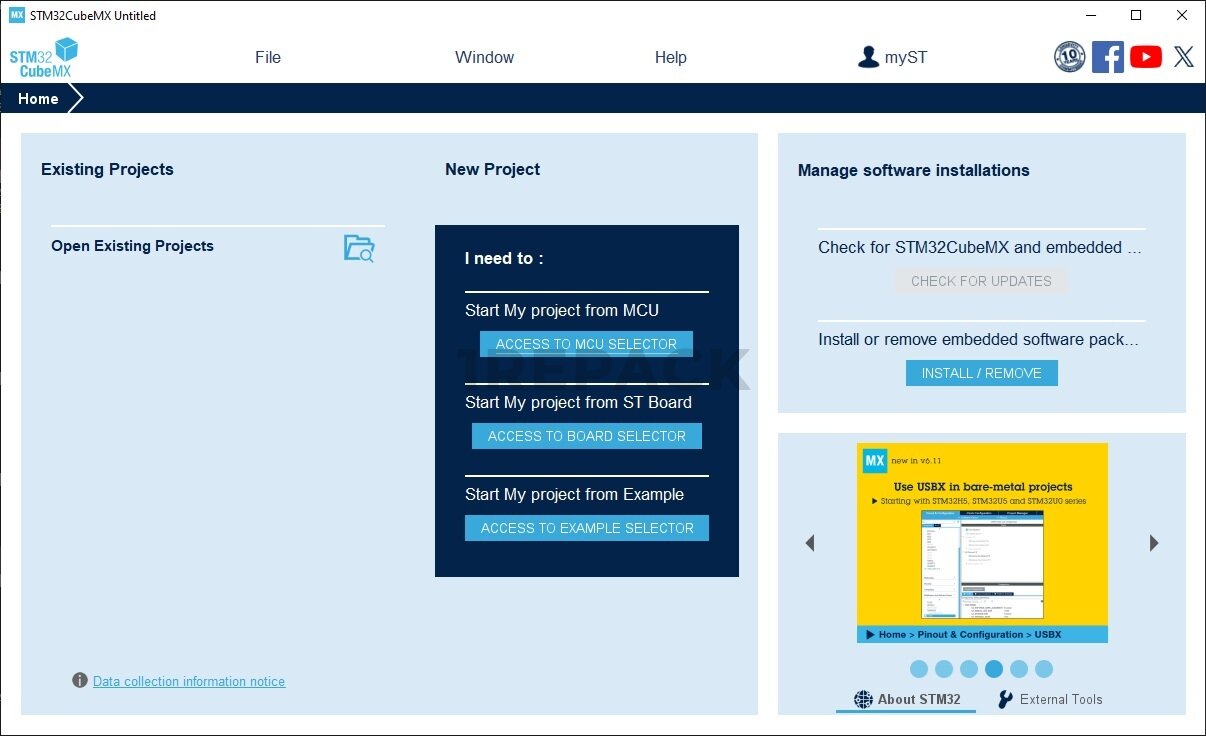Image resolution: width=1206 pixels, height=736 pixels.
Task: Click the STM32CubeMX logo
Action: point(44,57)
